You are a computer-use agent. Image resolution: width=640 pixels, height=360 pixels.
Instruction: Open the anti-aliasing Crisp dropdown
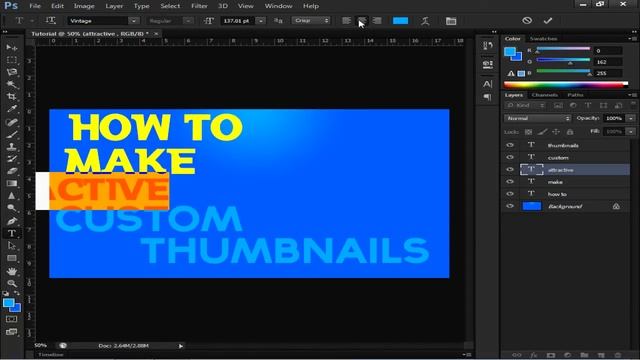[311, 20]
